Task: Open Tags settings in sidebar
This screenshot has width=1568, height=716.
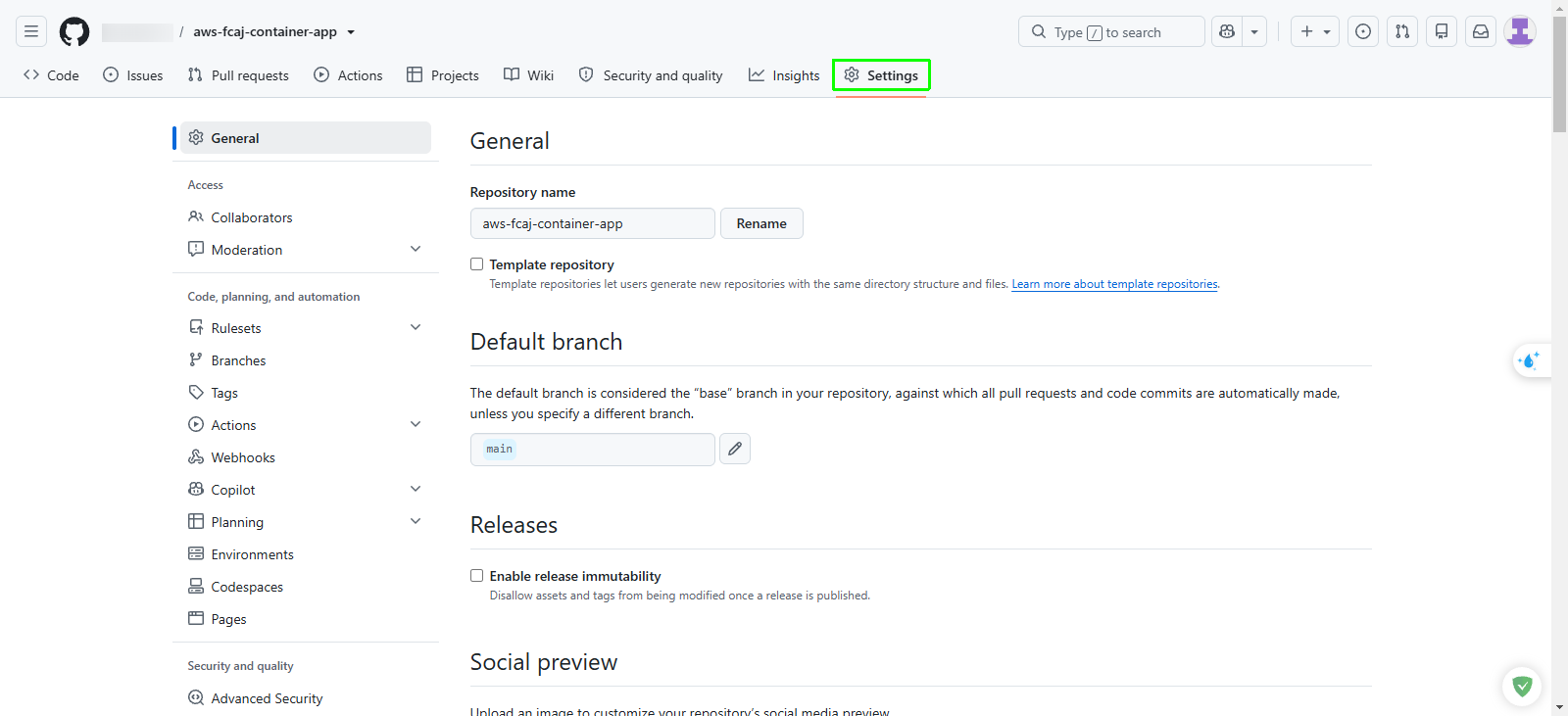Action: pos(306,393)
